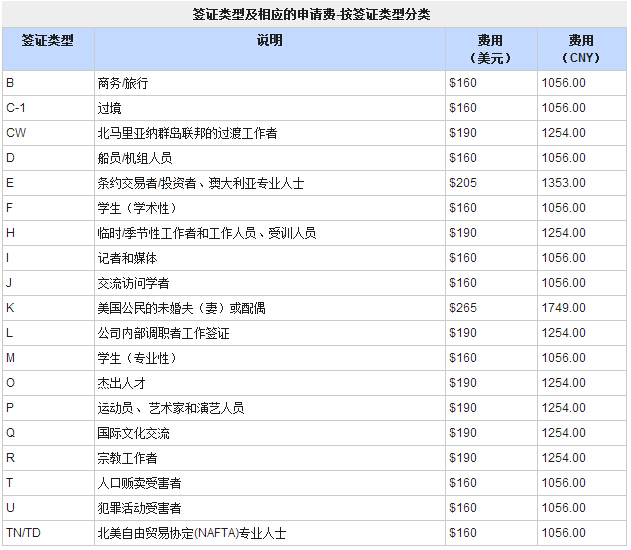The width and height of the screenshot is (631, 550).
Task: Click the $160 fee in row U
Action: coord(491,507)
